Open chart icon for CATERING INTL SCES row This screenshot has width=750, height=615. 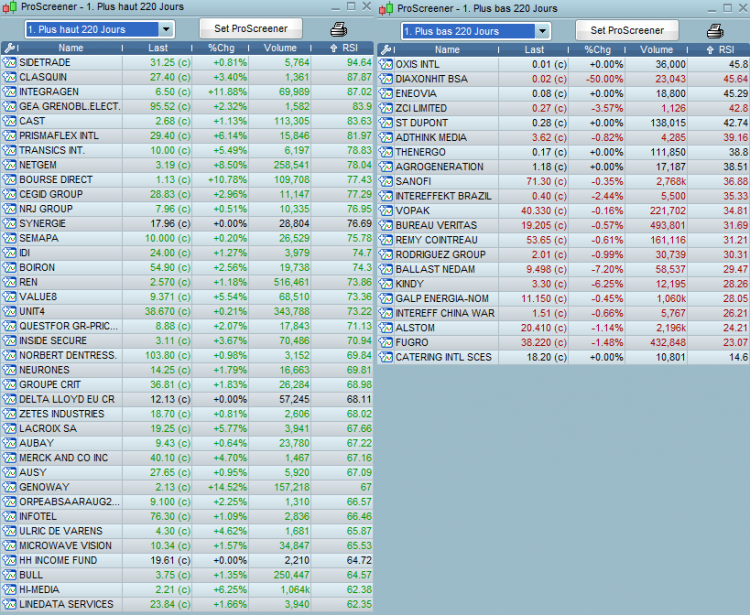[x=386, y=357]
